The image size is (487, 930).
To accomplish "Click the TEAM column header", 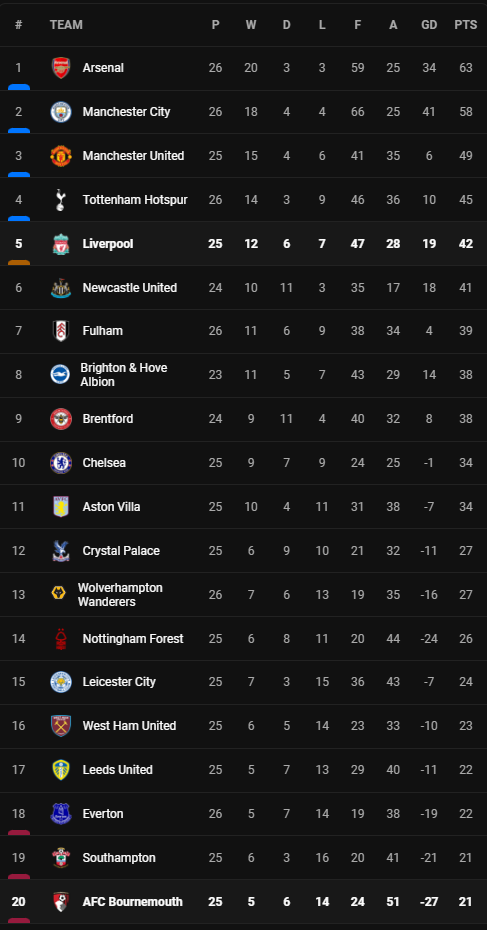I will click(x=66, y=25).
